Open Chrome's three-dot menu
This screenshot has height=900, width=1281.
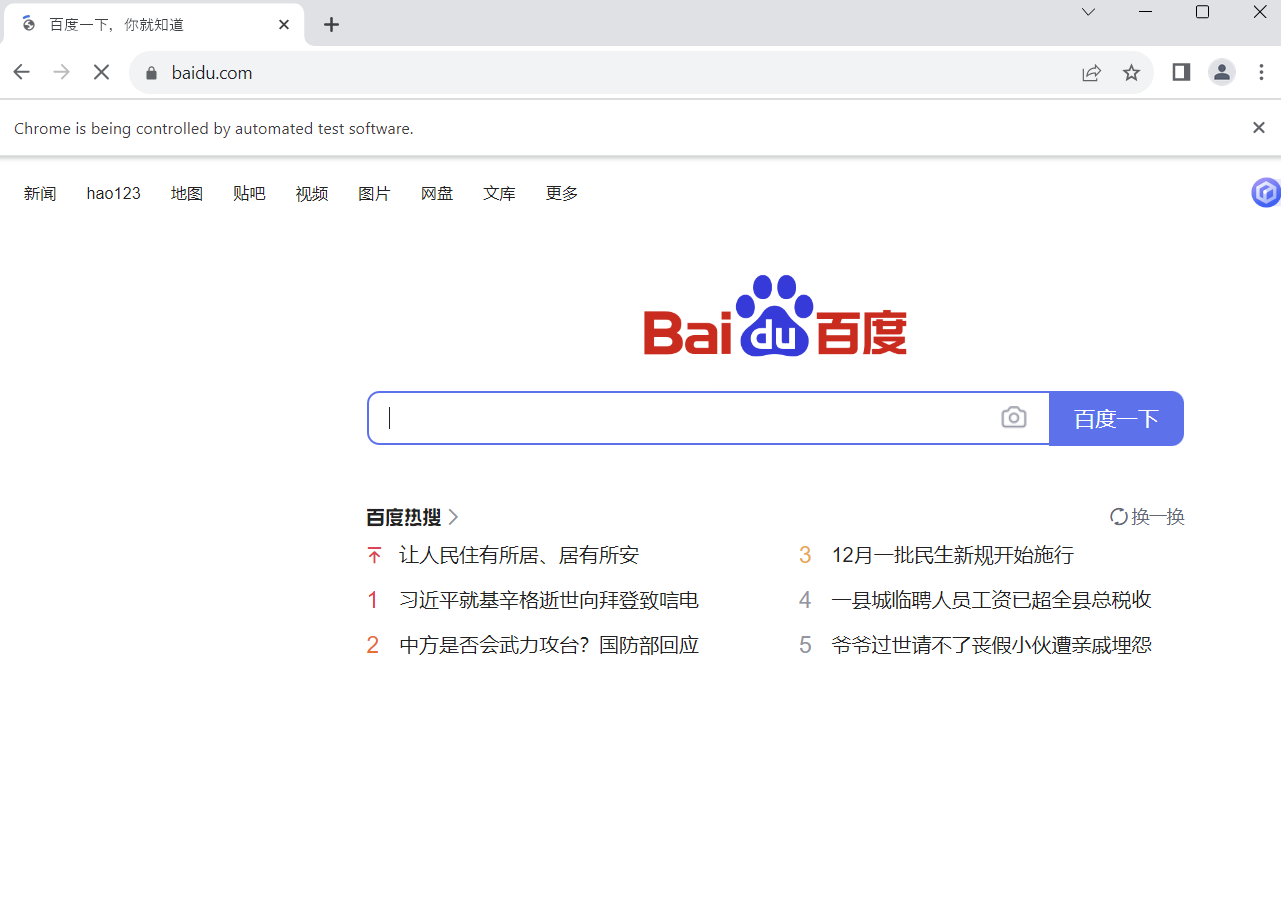[1261, 72]
